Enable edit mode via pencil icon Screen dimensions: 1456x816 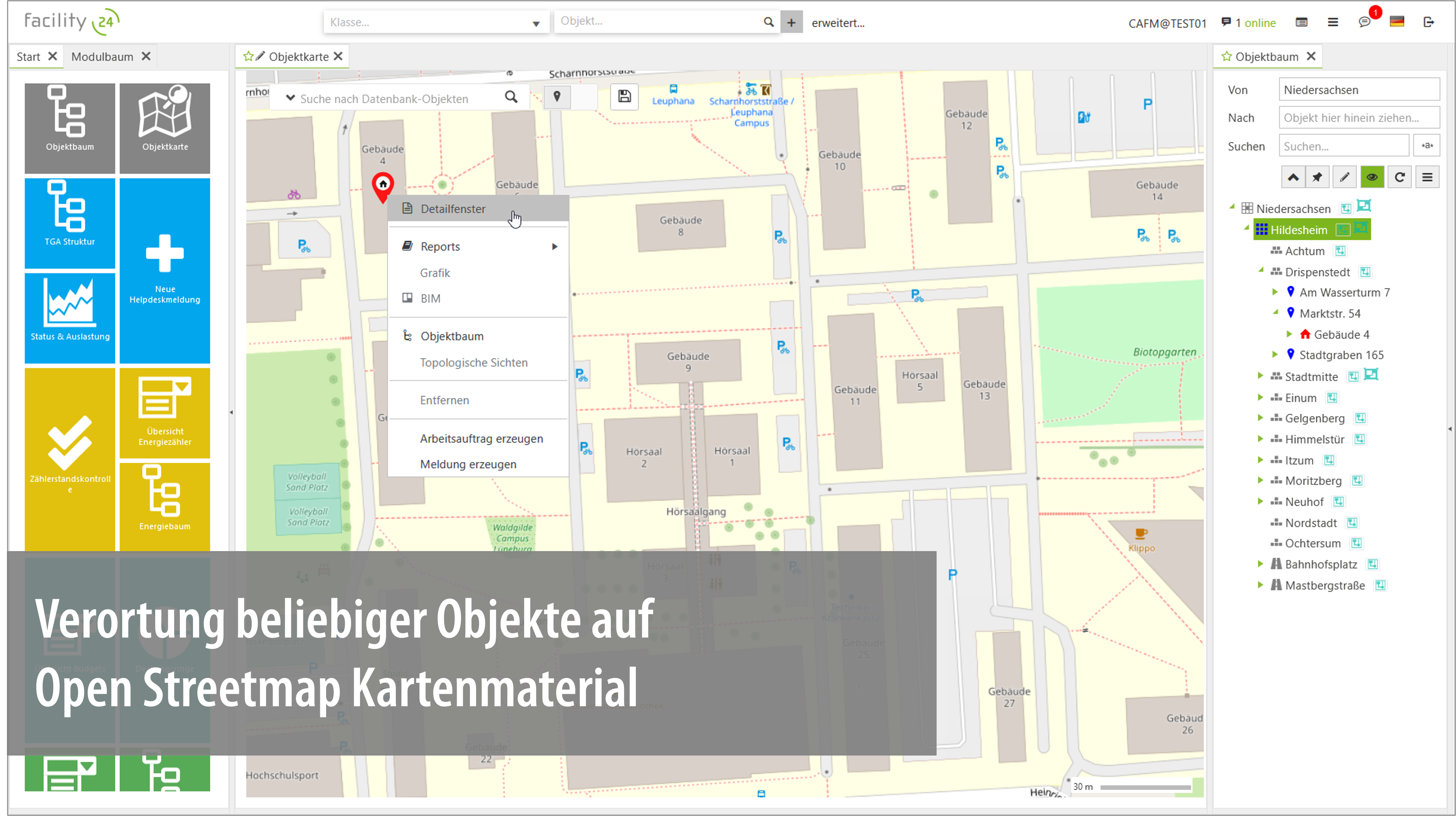point(1345,177)
